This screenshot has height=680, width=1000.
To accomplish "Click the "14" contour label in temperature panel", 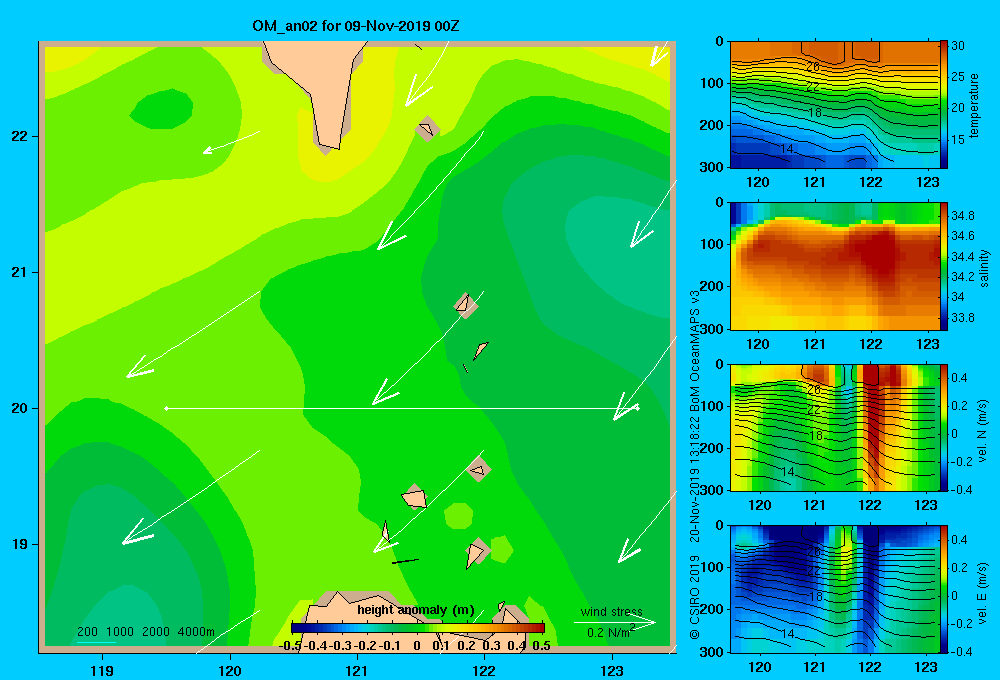I will [x=787, y=149].
